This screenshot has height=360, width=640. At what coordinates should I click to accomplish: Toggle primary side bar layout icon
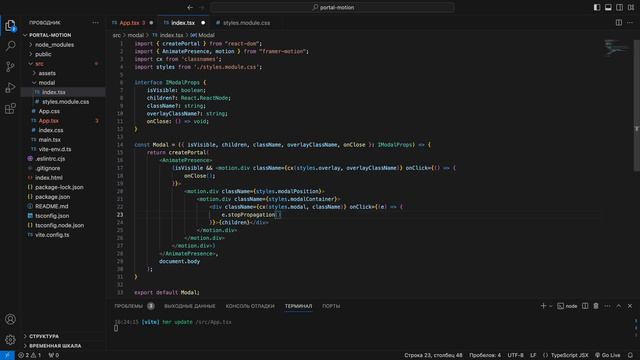click(597, 7)
